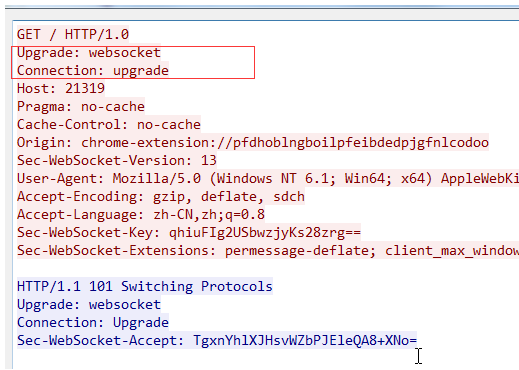This screenshot has height=370, width=519.
Task: Click the GET / HTTP/1.0 request line
Action: 73,34
